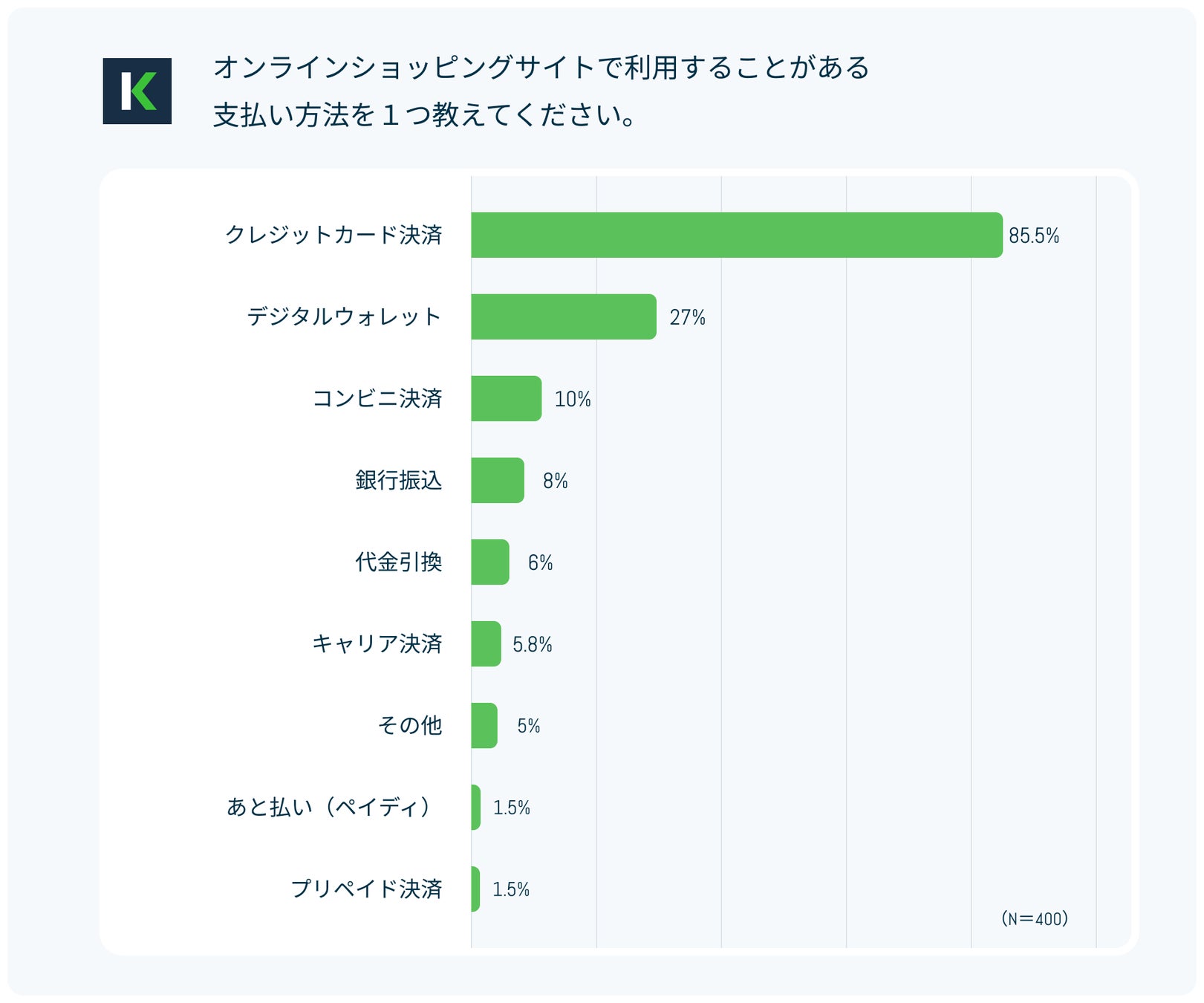The height and width of the screenshot is (1003, 1204).
Task: Click the デジタルウォレット green bar
Action: [x=563, y=317]
